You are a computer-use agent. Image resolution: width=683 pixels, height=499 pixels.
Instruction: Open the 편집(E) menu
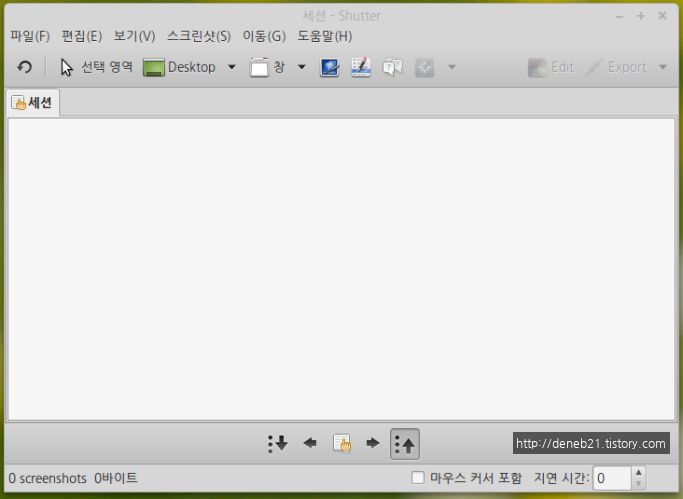click(x=81, y=36)
